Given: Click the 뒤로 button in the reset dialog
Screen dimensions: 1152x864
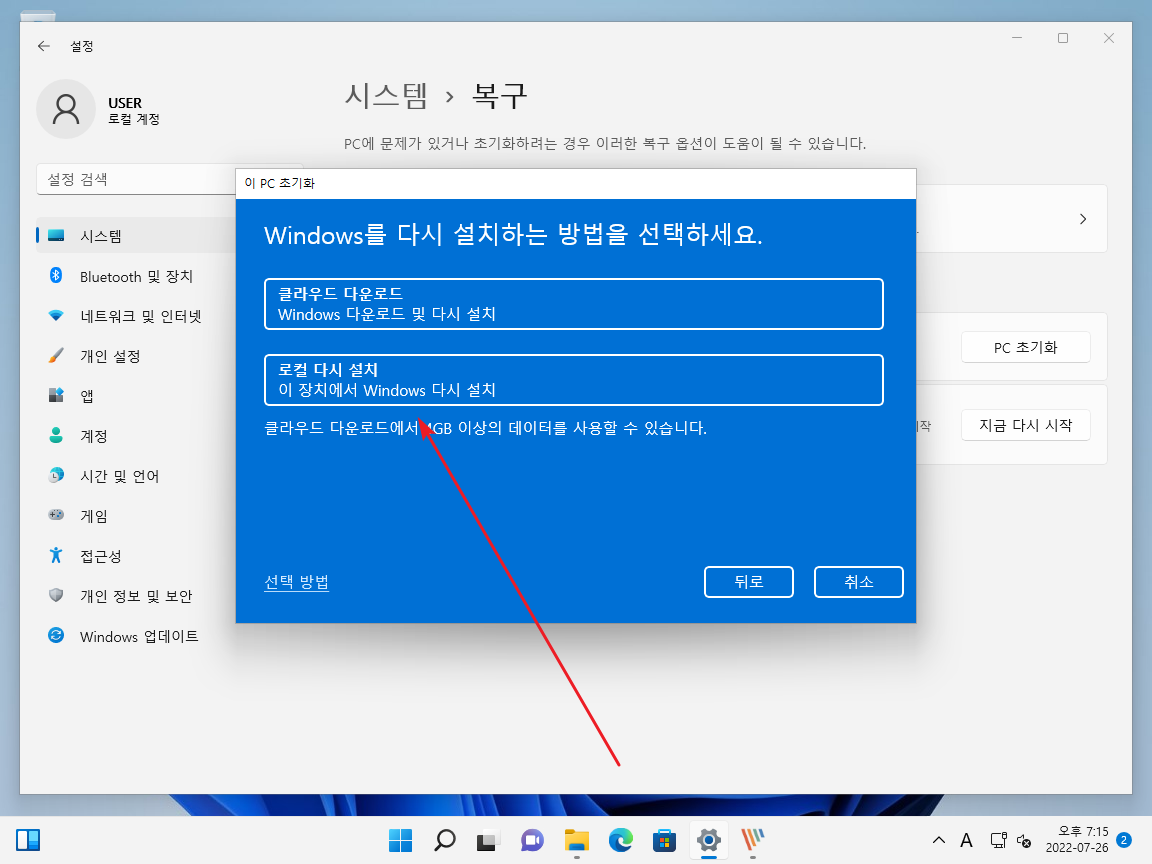Looking at the screenshot, I should tap(748, 582).
